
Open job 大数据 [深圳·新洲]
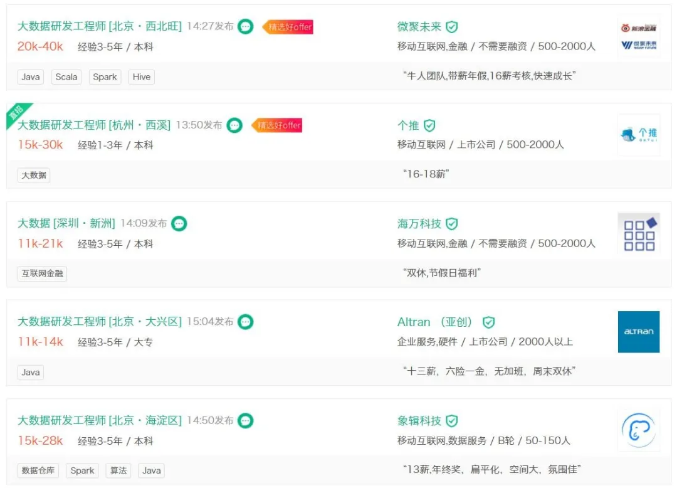(66, 223)
